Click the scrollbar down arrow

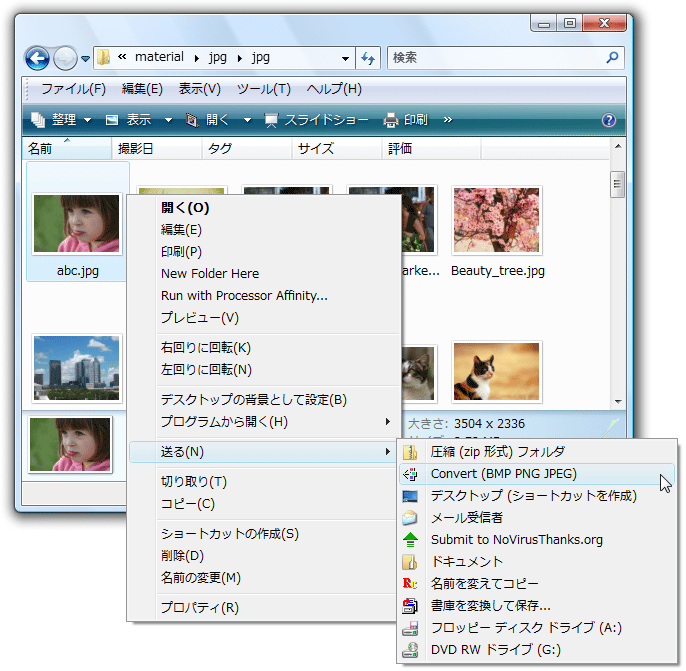618,402
